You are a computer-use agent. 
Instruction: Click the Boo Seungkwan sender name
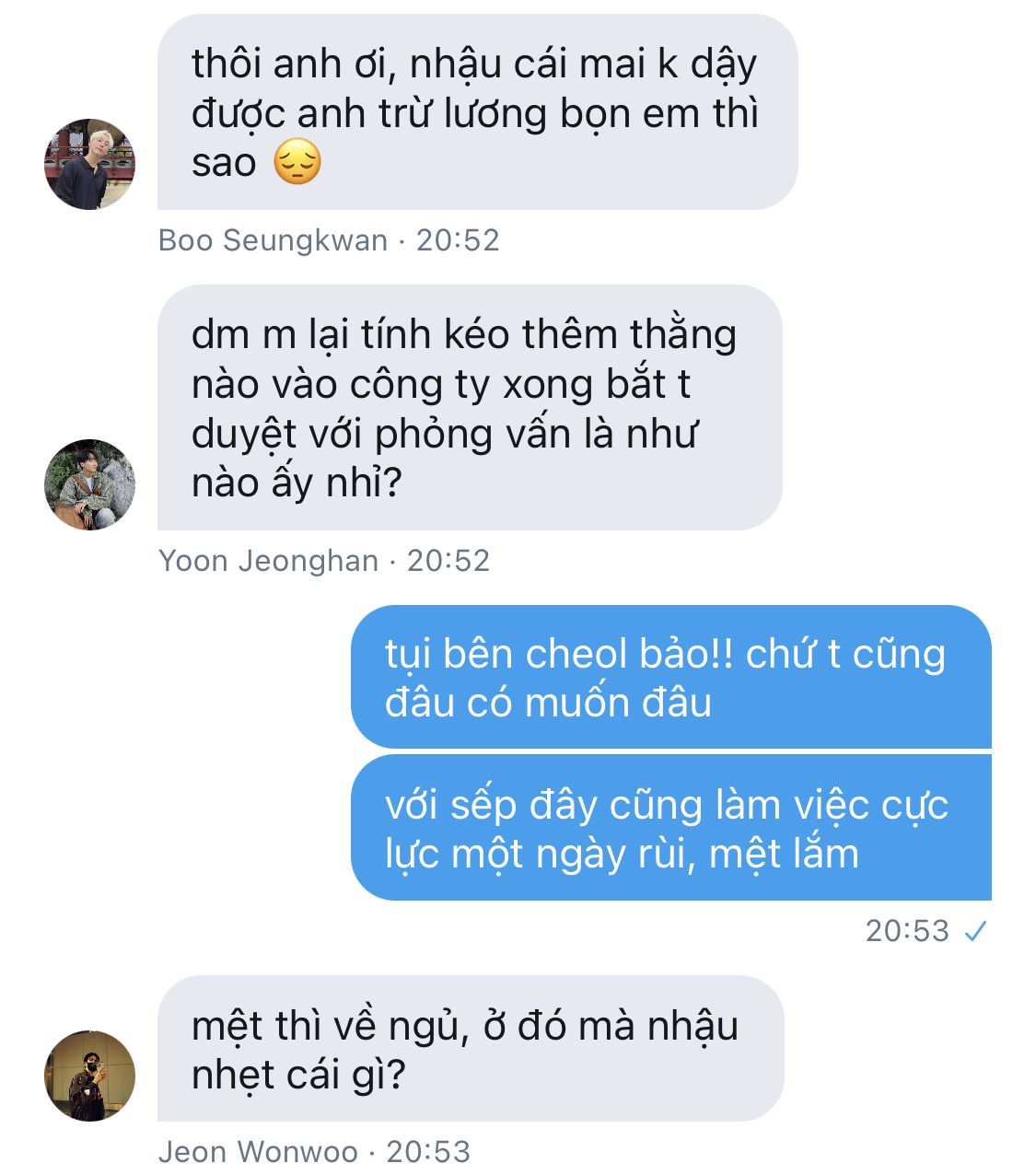(x=273, y=240)
